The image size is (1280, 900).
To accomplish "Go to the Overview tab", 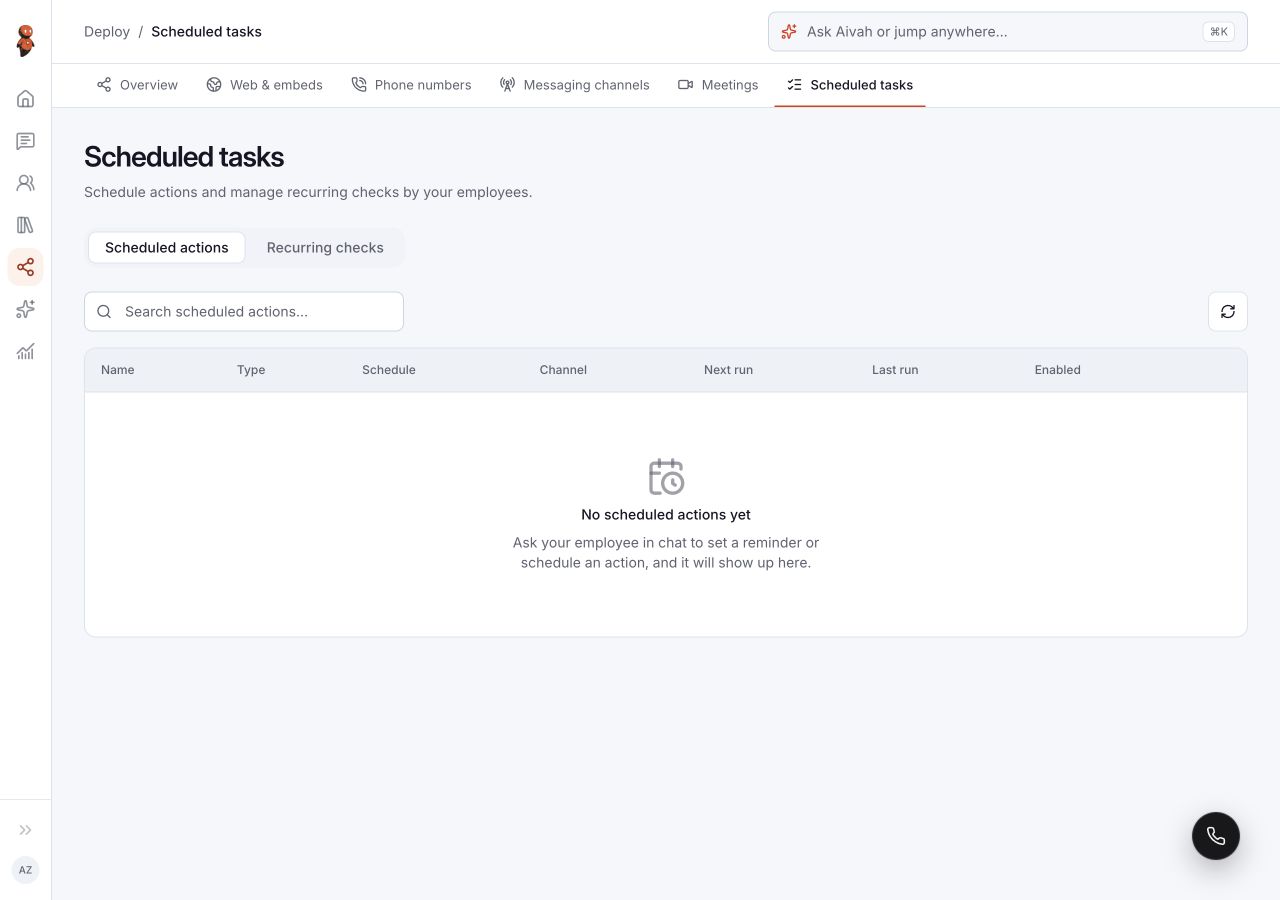I will click(137, 85).
